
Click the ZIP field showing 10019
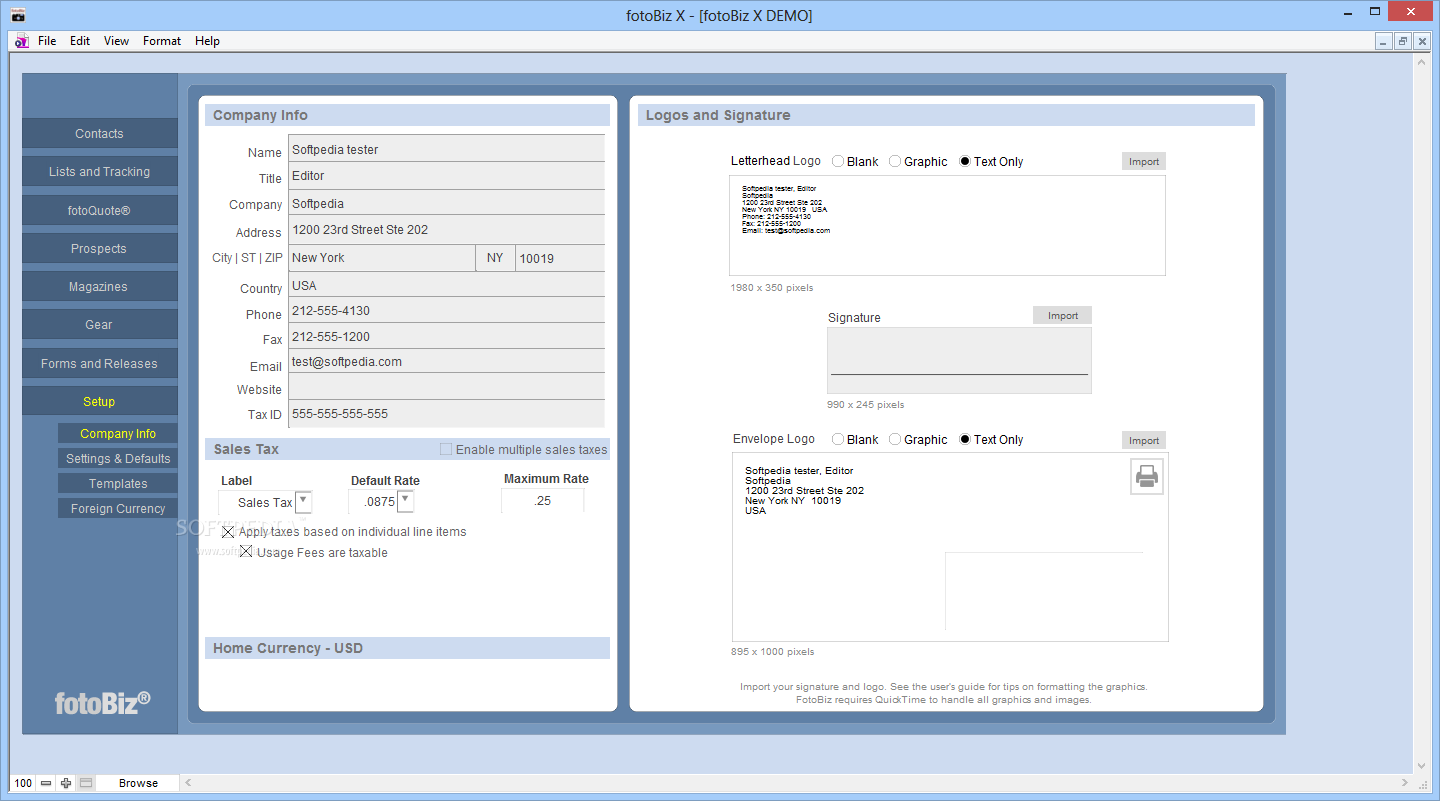[x=561, y=258]
